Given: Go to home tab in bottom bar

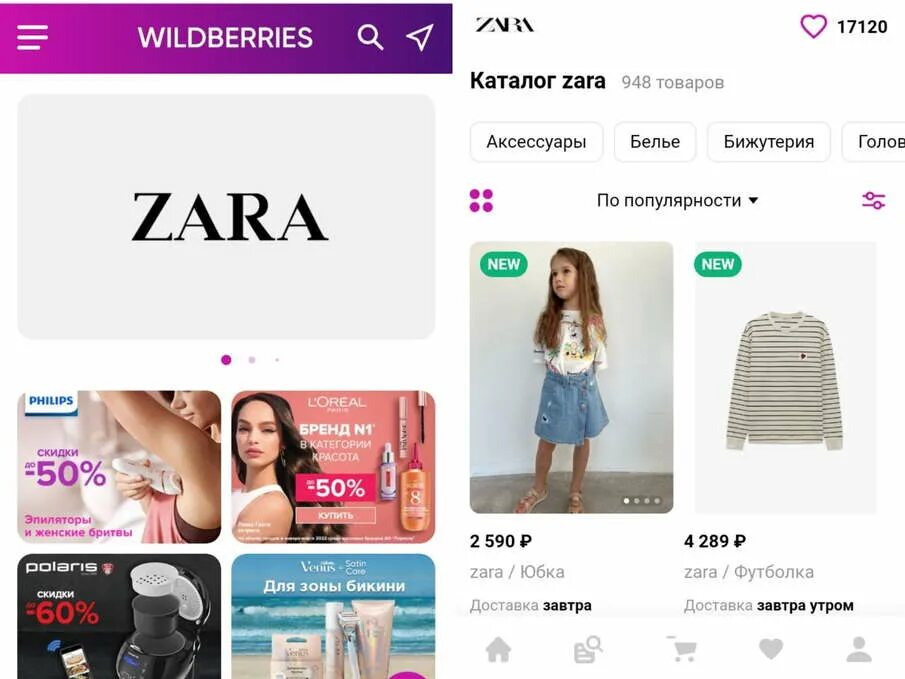Looking at the screenshot, I should (499, 649).
